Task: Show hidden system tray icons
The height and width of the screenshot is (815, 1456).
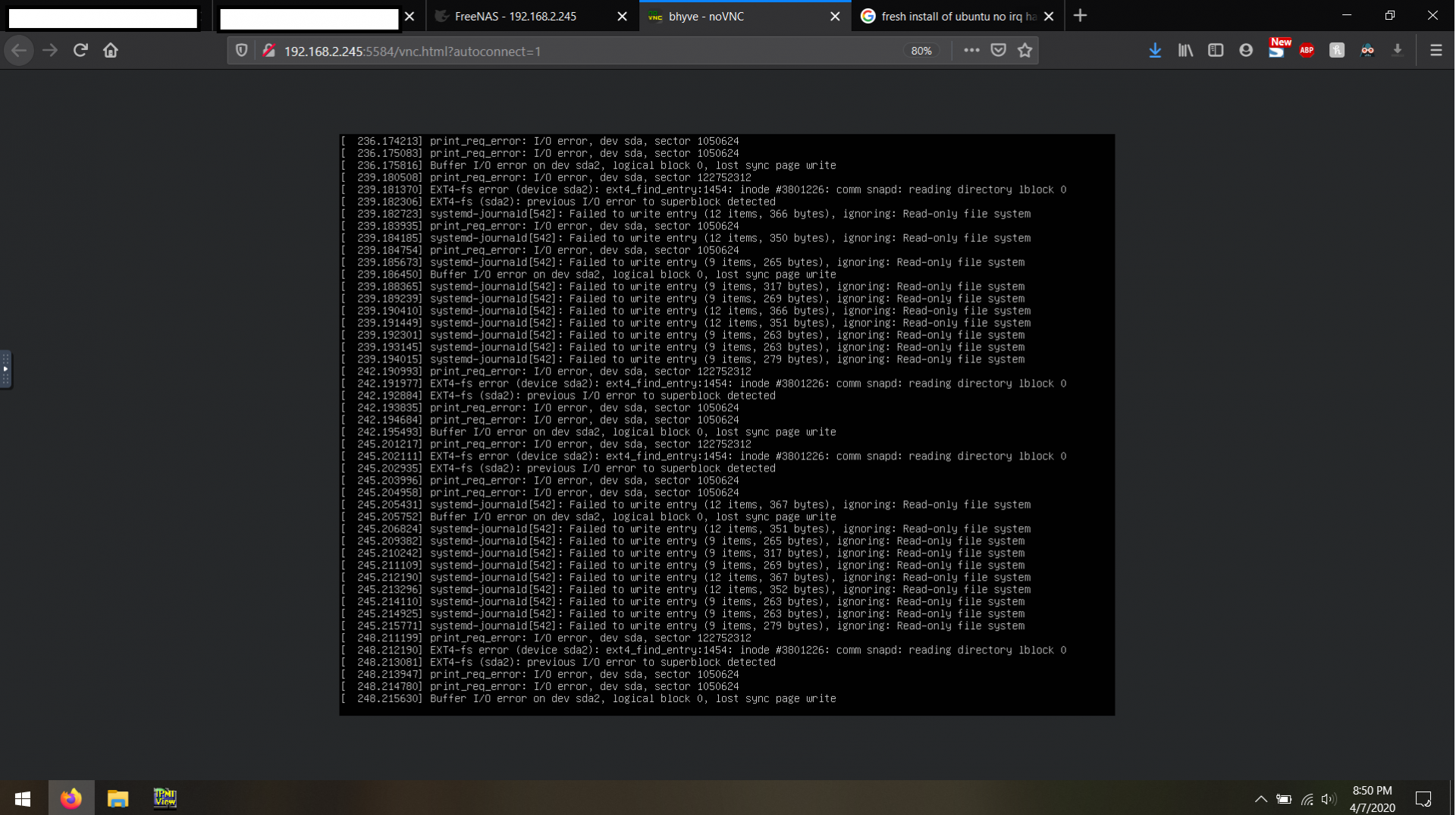Action: click(1260, 799)
